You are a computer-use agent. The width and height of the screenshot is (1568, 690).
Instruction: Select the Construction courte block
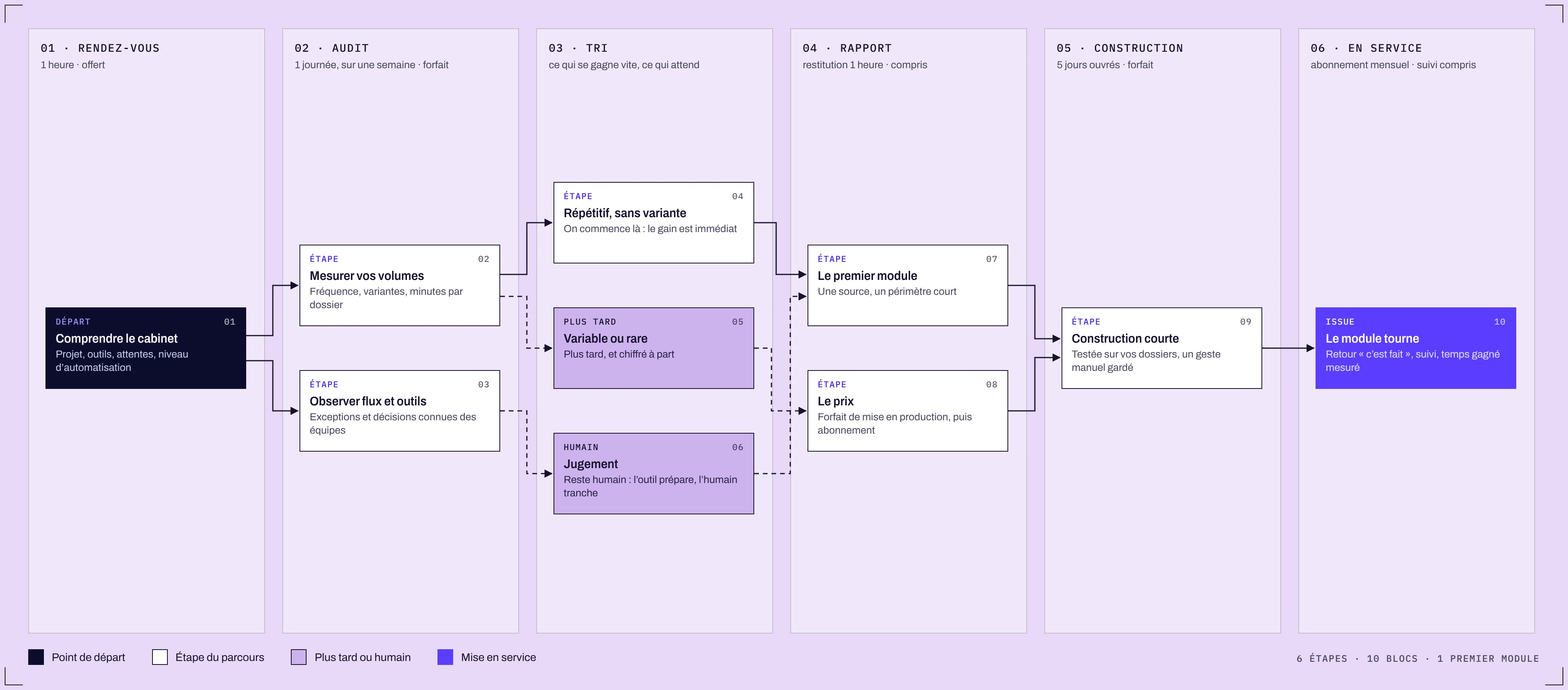coord(1162,349)
